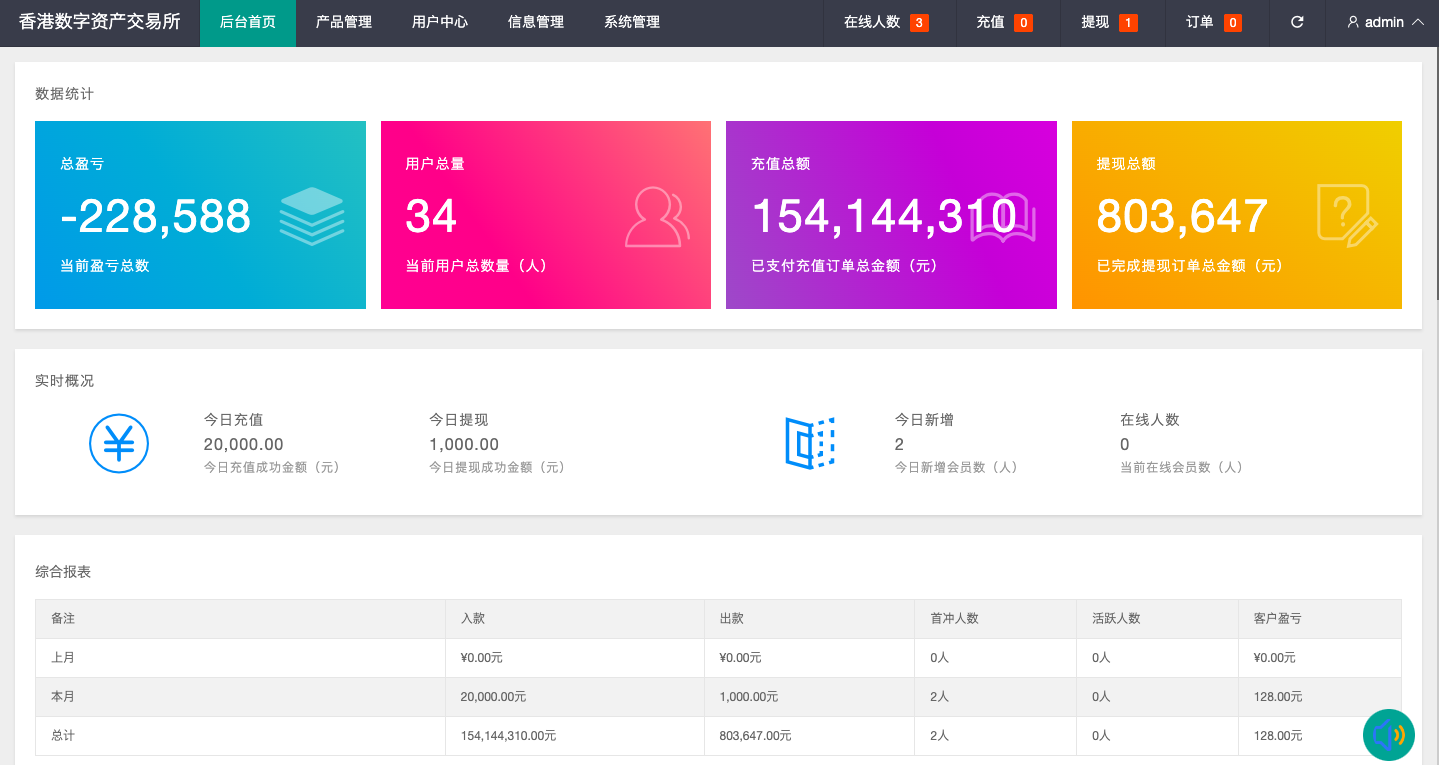1439x765 pixels.
Task: Select the 后台首页 tab
Action: [247, 22]
